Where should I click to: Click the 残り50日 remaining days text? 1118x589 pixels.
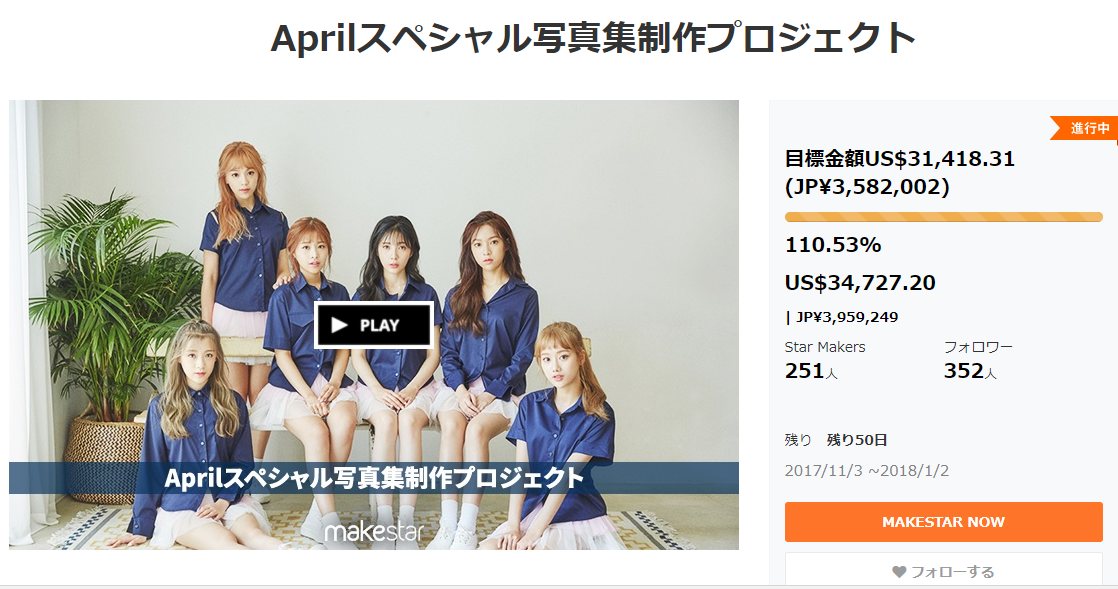pos(857,440)
